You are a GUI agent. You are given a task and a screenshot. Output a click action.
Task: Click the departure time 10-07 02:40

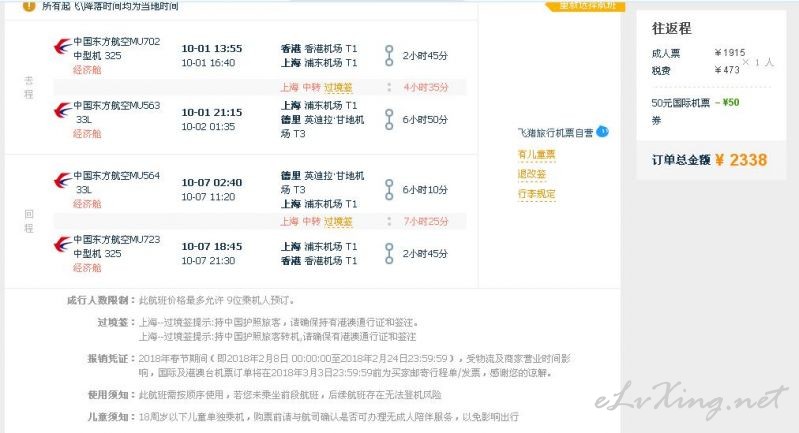click(212, 182)
